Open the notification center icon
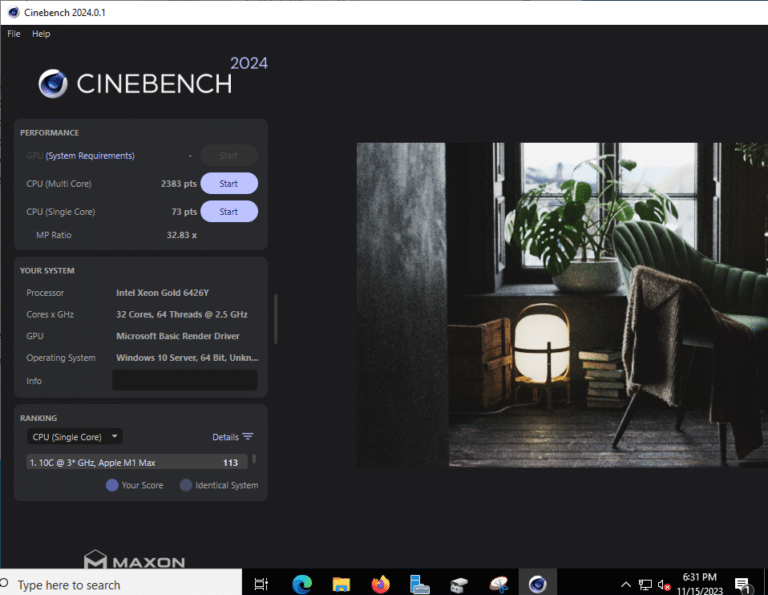Image resolution: width=768 pixels, height=595 pixels. click(x=743, y=584)
